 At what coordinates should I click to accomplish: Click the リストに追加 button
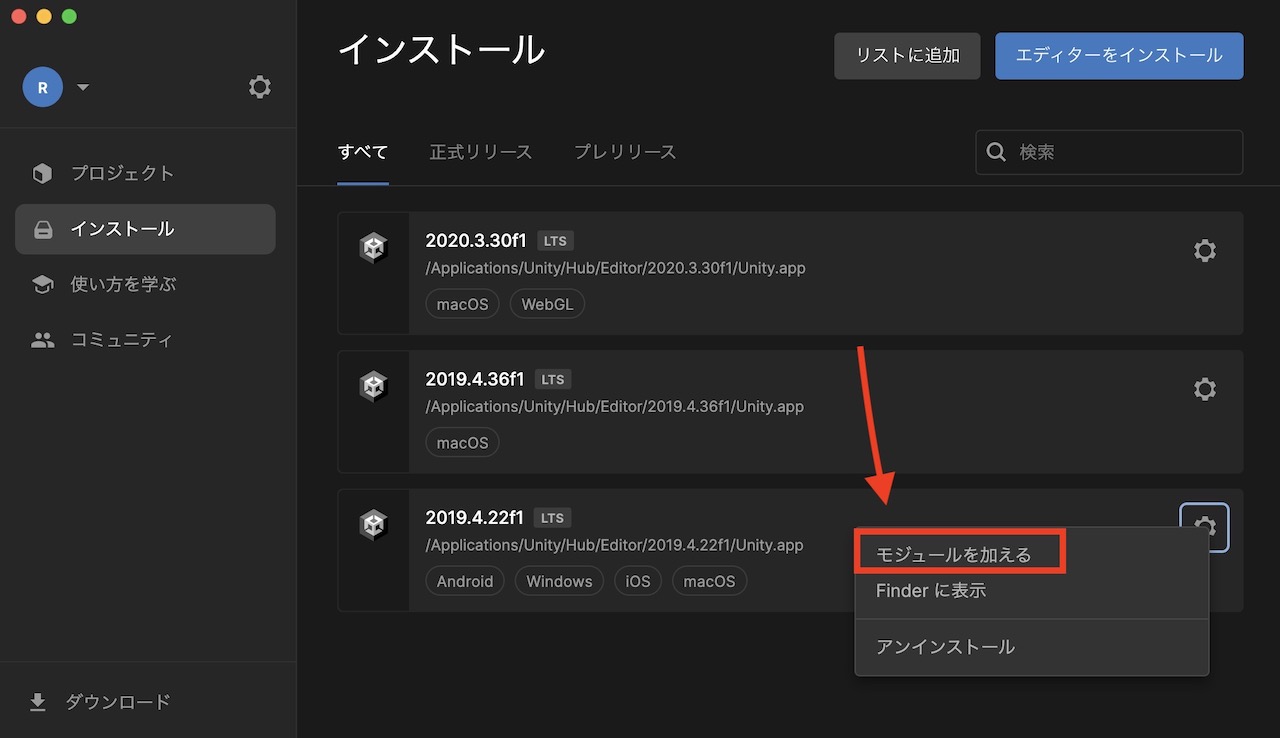point(906,56)
